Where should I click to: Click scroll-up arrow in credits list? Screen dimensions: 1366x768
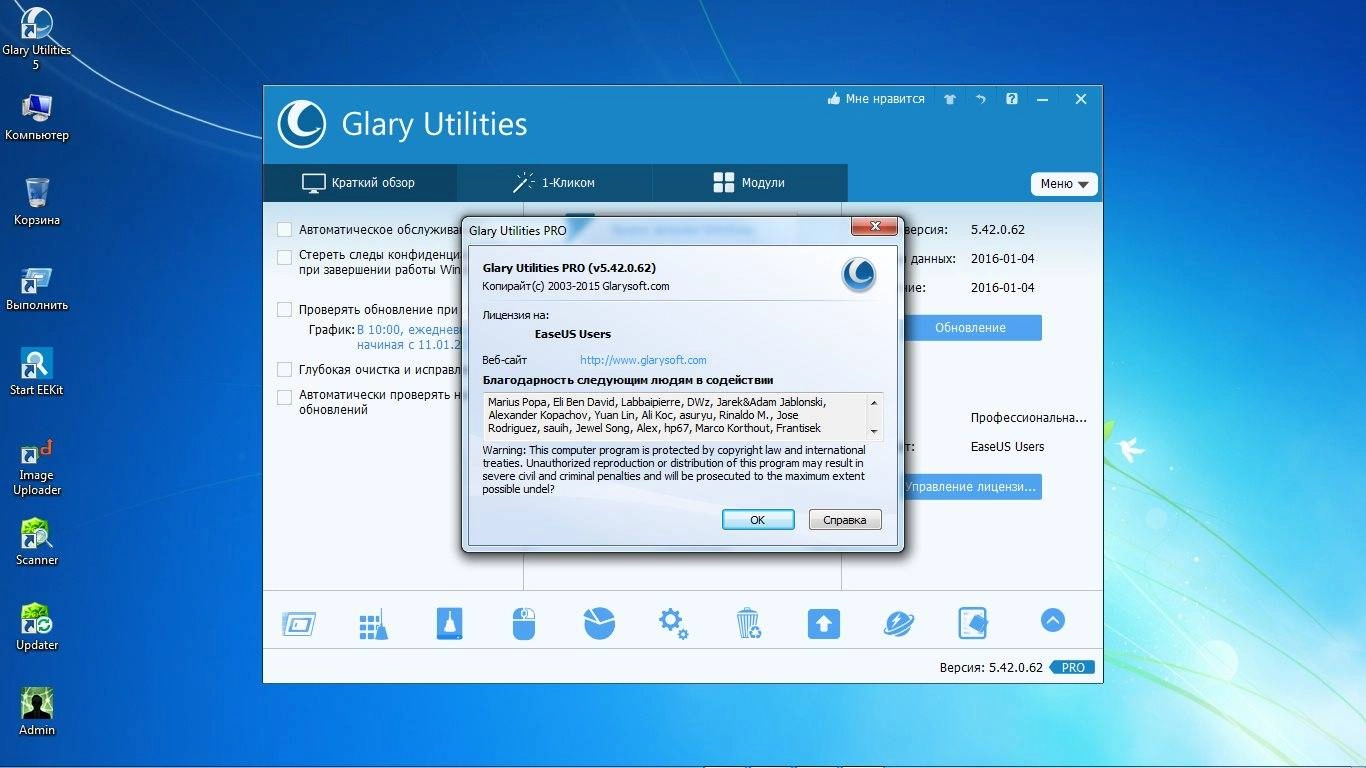pos(875,402)
